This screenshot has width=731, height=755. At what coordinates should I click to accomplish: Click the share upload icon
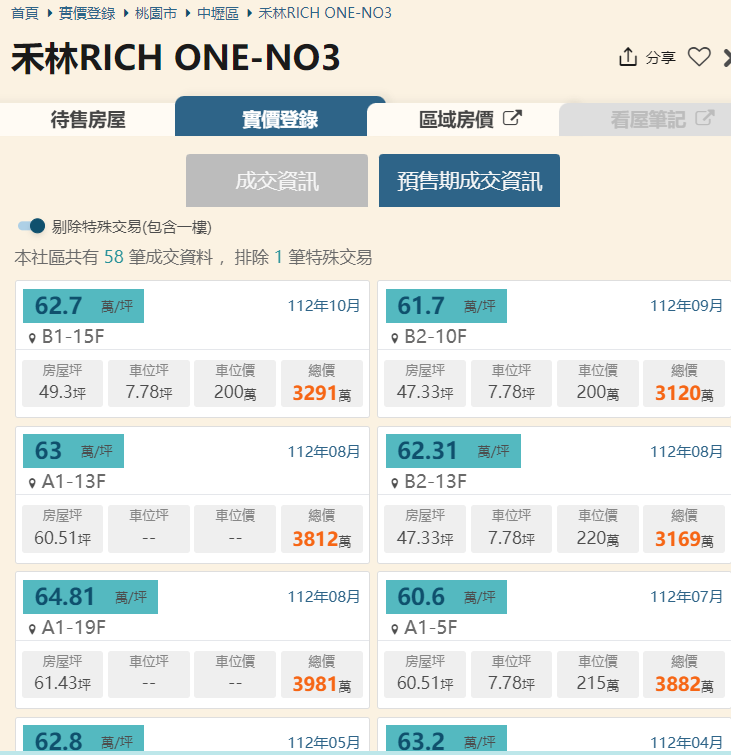627,57
